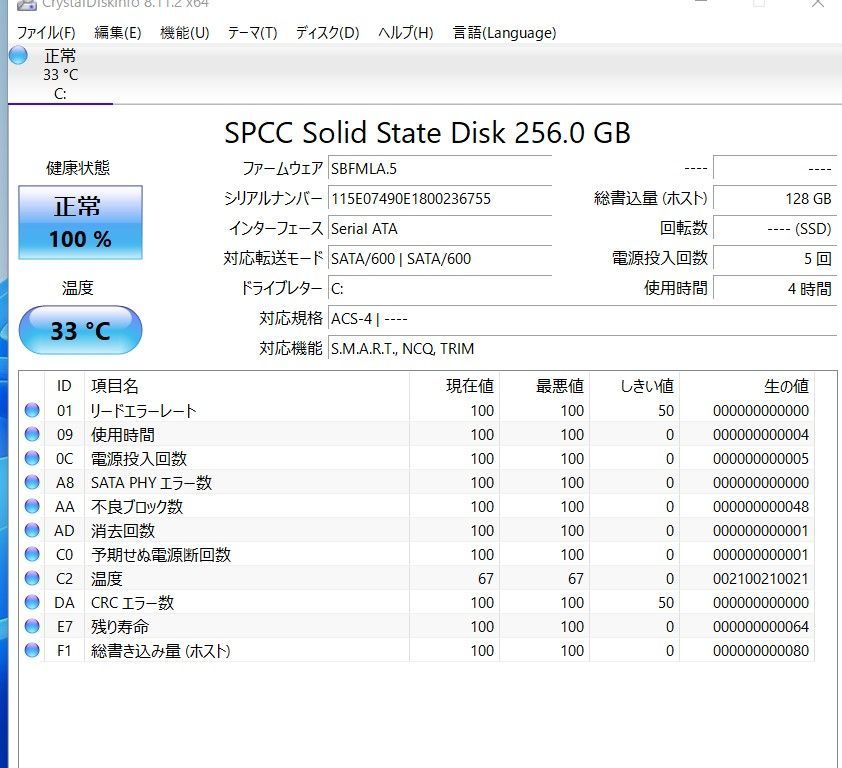Click the transfer mode field SATA/600 | SATA/600

point(440,259)
